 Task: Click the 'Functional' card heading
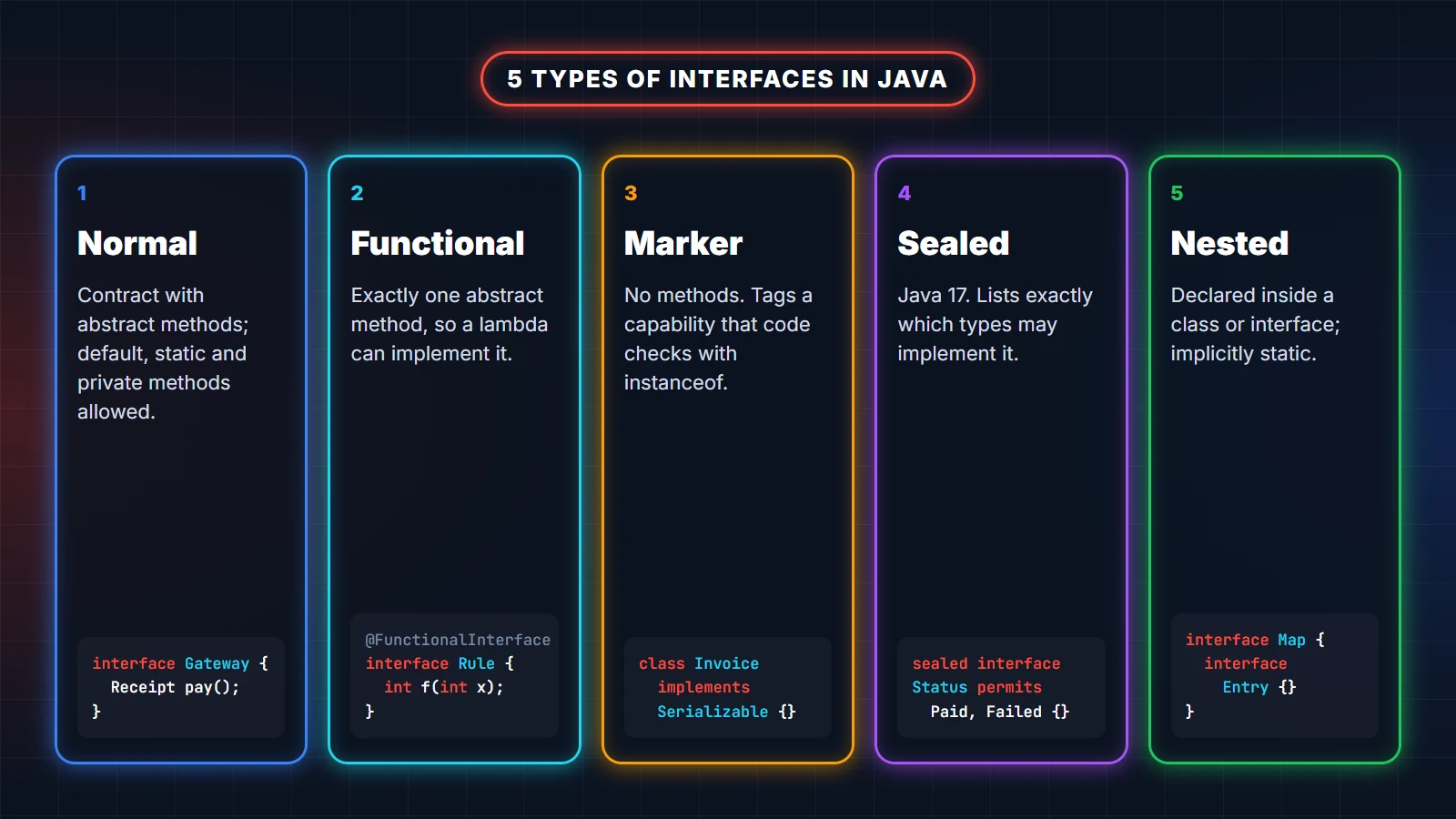point(438,243)
